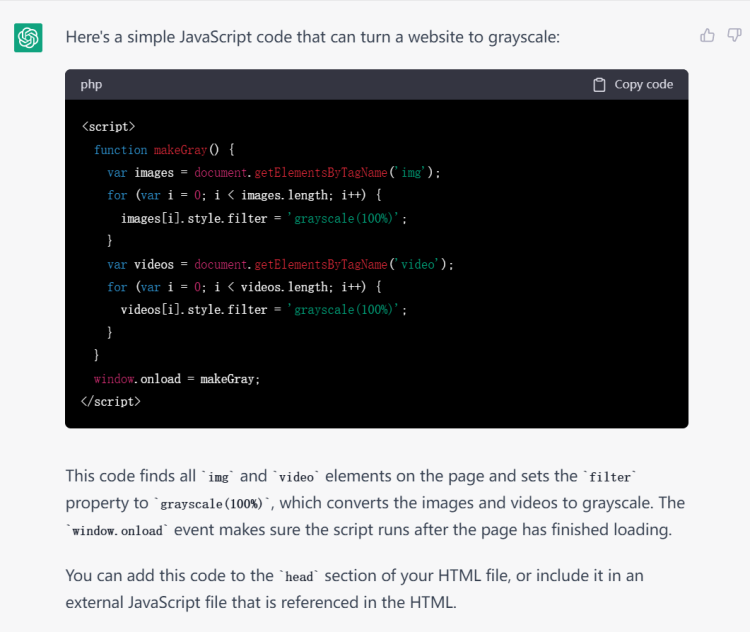Click the inline `head` code in last paragraph
Image resolution: width=750 pixels, height=632 pixels.
299,578
